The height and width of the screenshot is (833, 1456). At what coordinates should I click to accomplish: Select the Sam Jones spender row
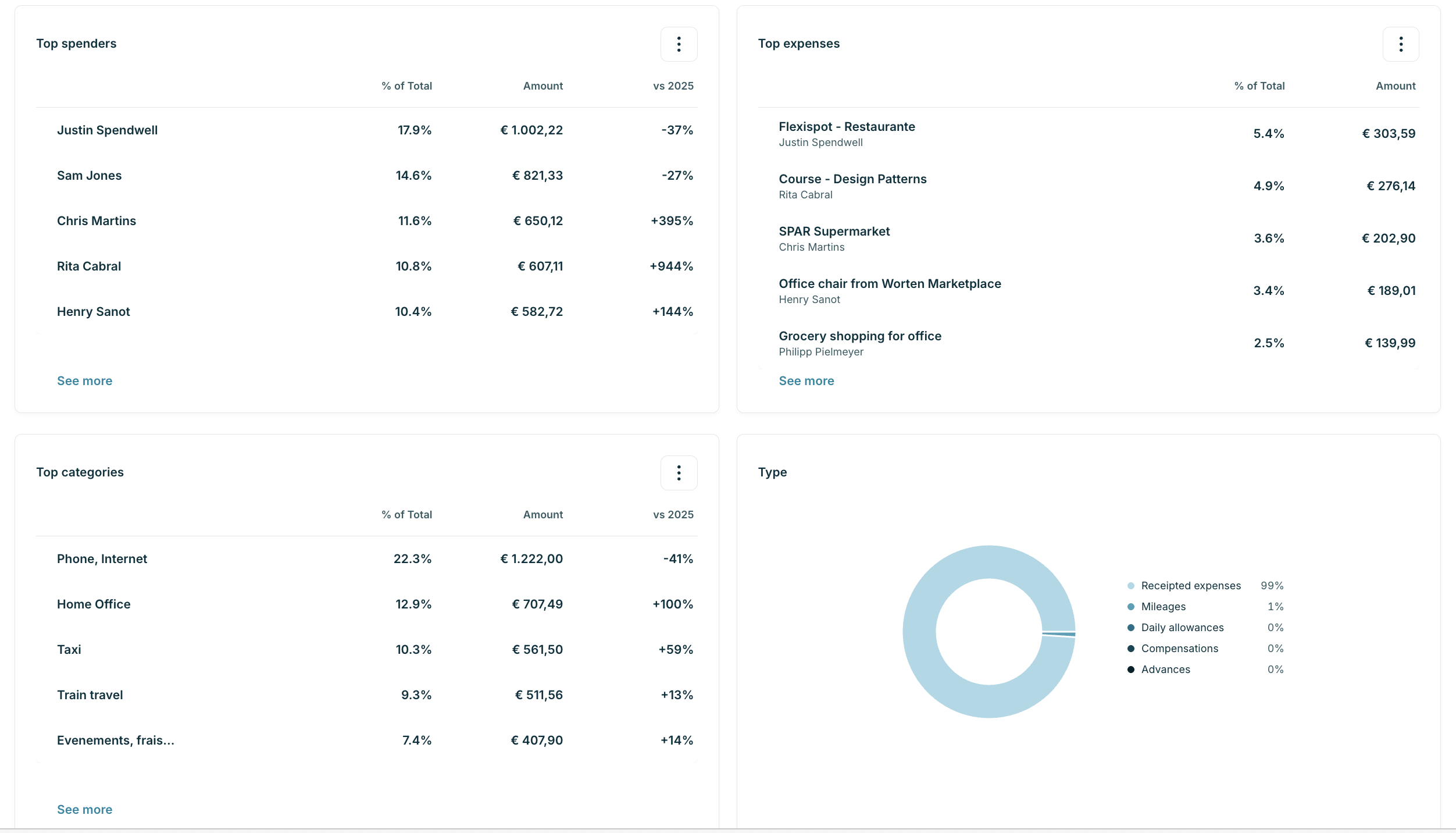366,176
